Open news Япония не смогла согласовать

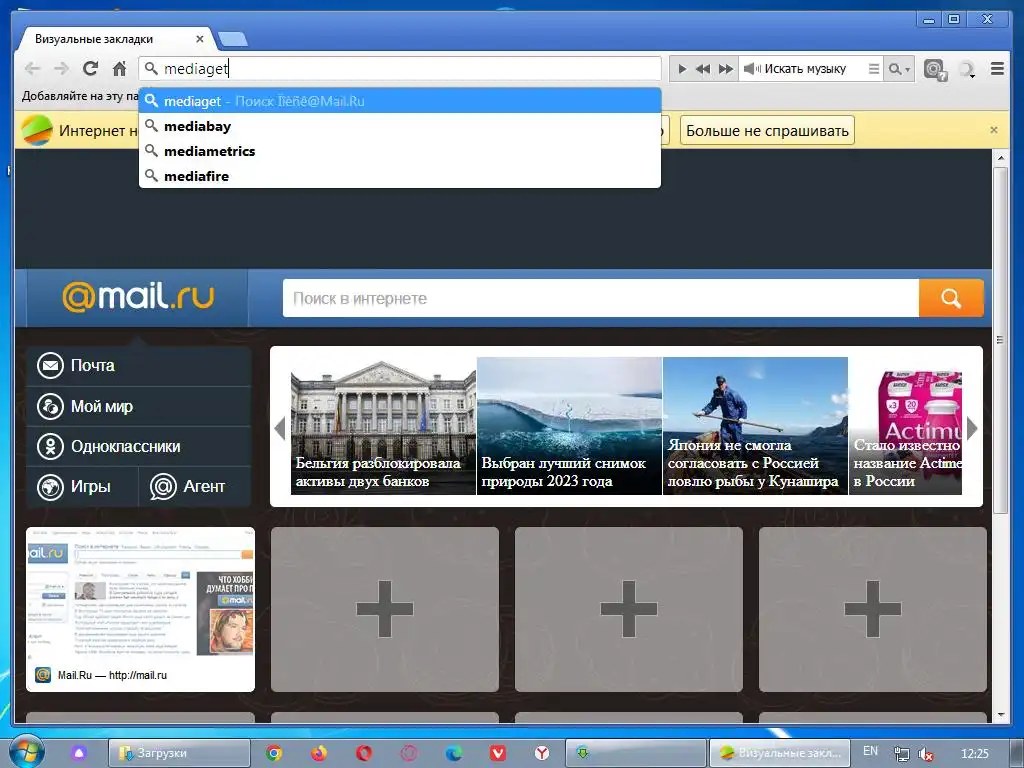tap(756, 426)
